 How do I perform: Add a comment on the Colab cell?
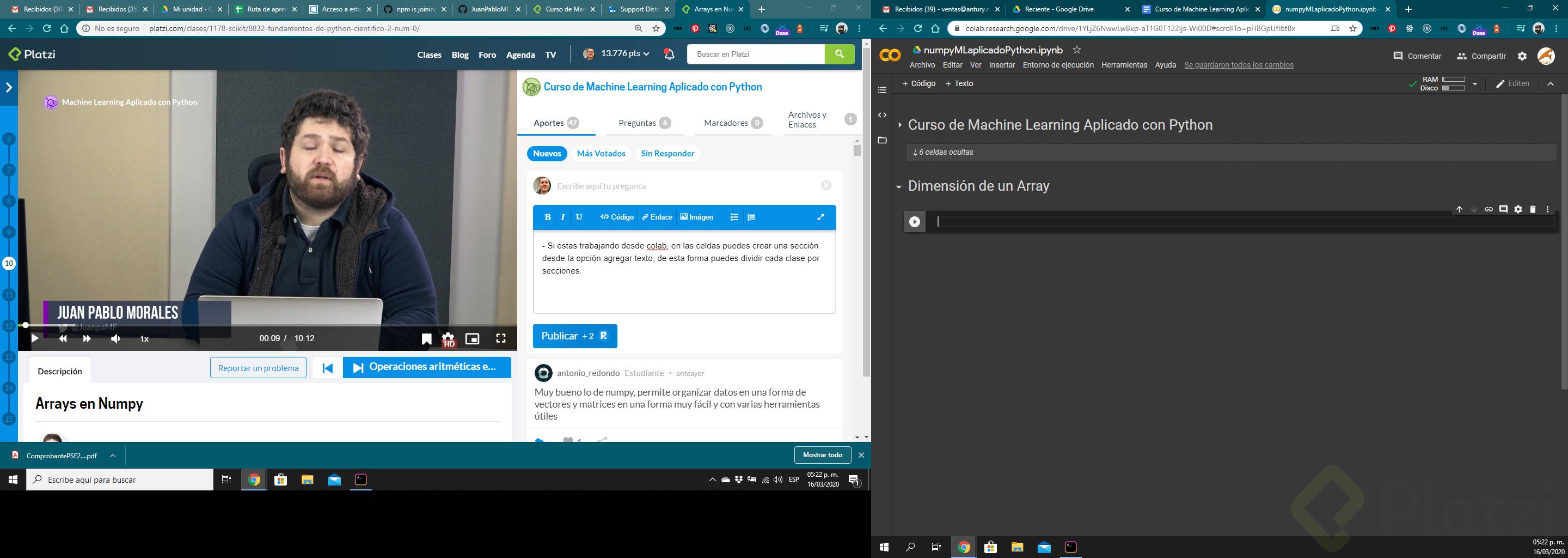(1503, 210)
